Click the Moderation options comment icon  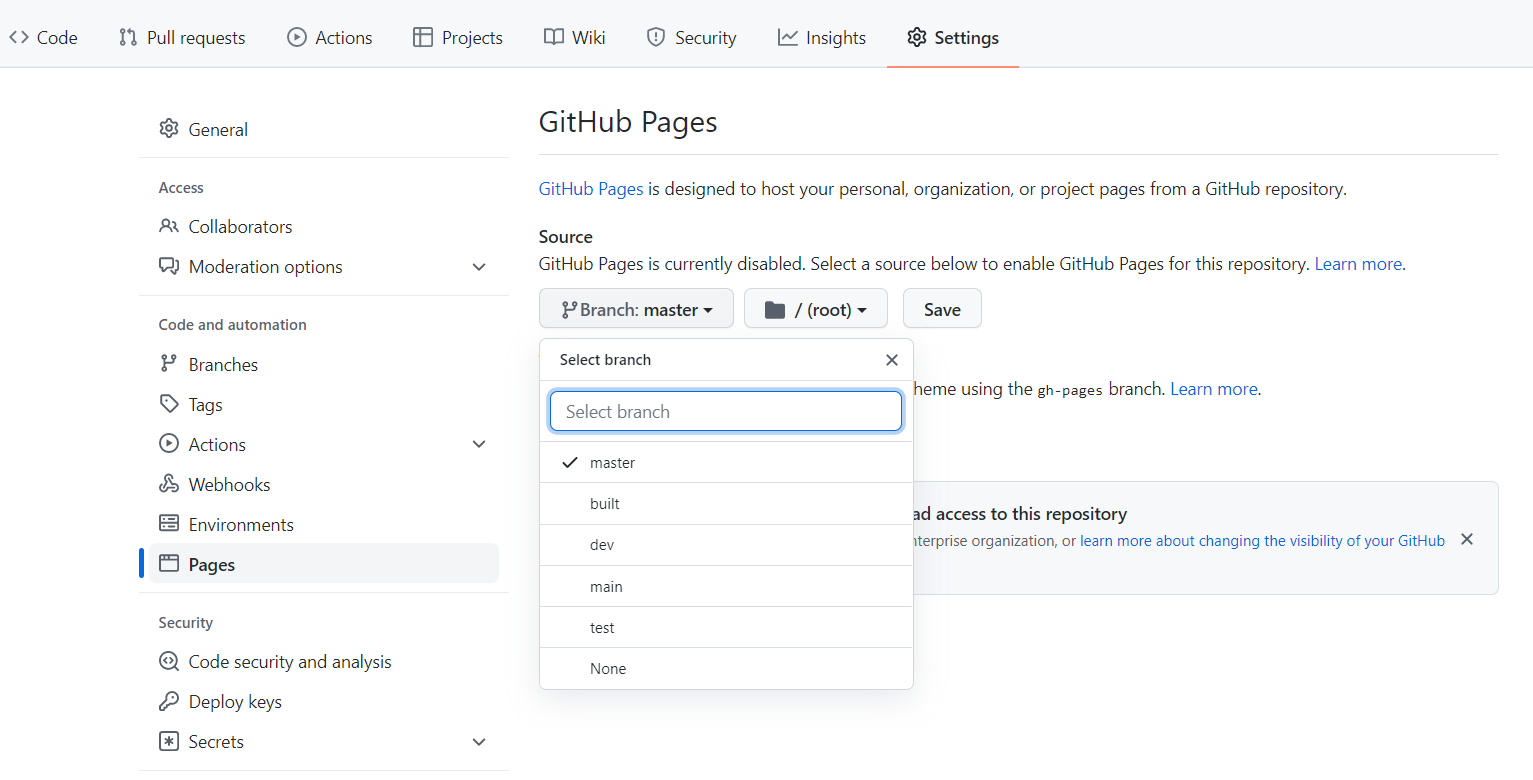pos(169,266)
